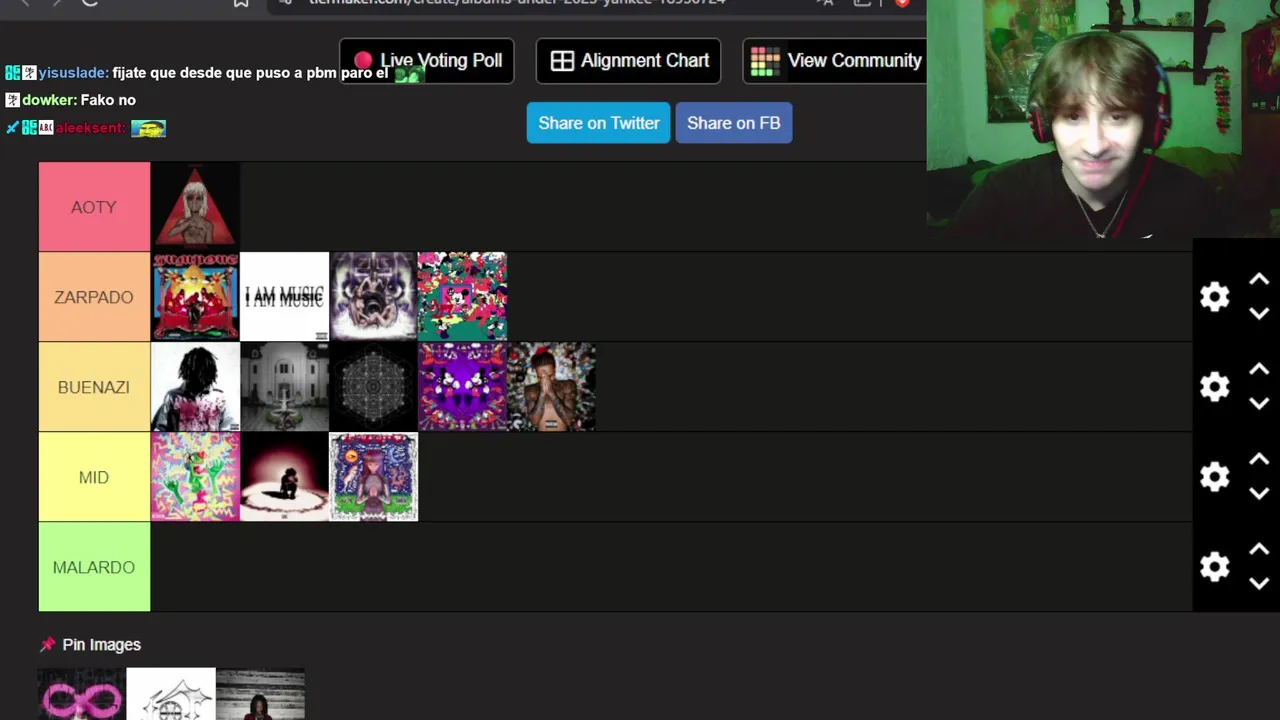
Task: Move MID tier up with arrow
Action: (1259, 460)
